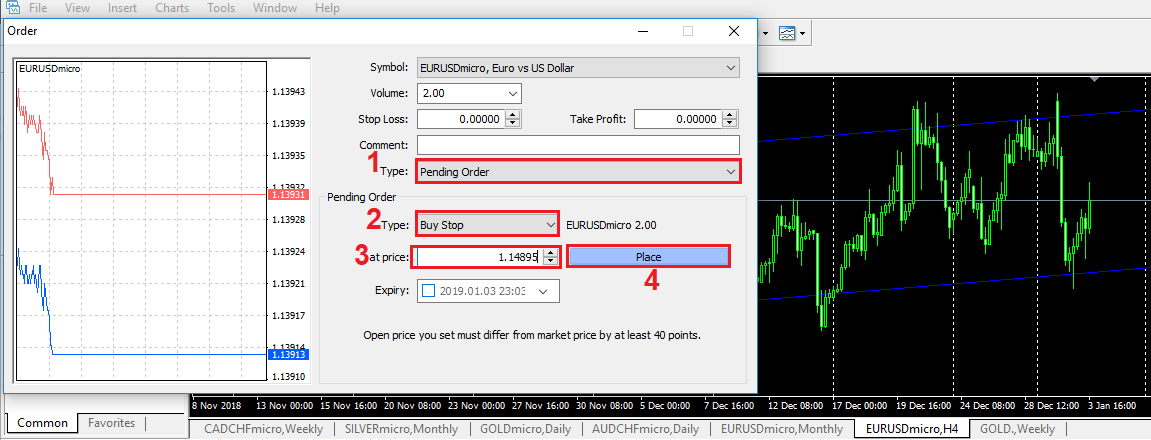Increase the at price value with the up arrow
Image resolution: width=1151 pixels, height=440 pixels.
551,253
